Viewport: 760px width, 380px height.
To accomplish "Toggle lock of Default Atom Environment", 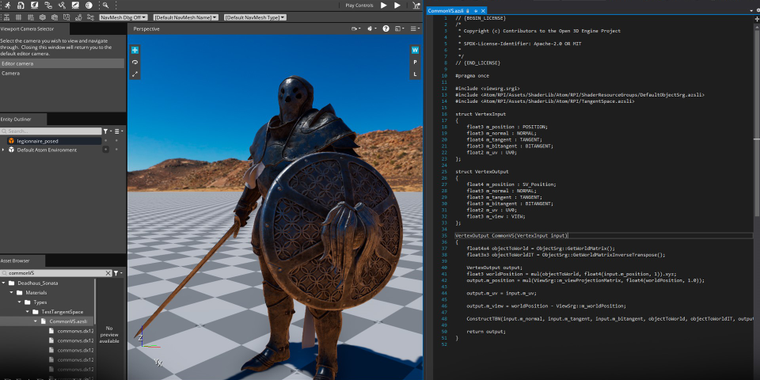I will point(116,150).
